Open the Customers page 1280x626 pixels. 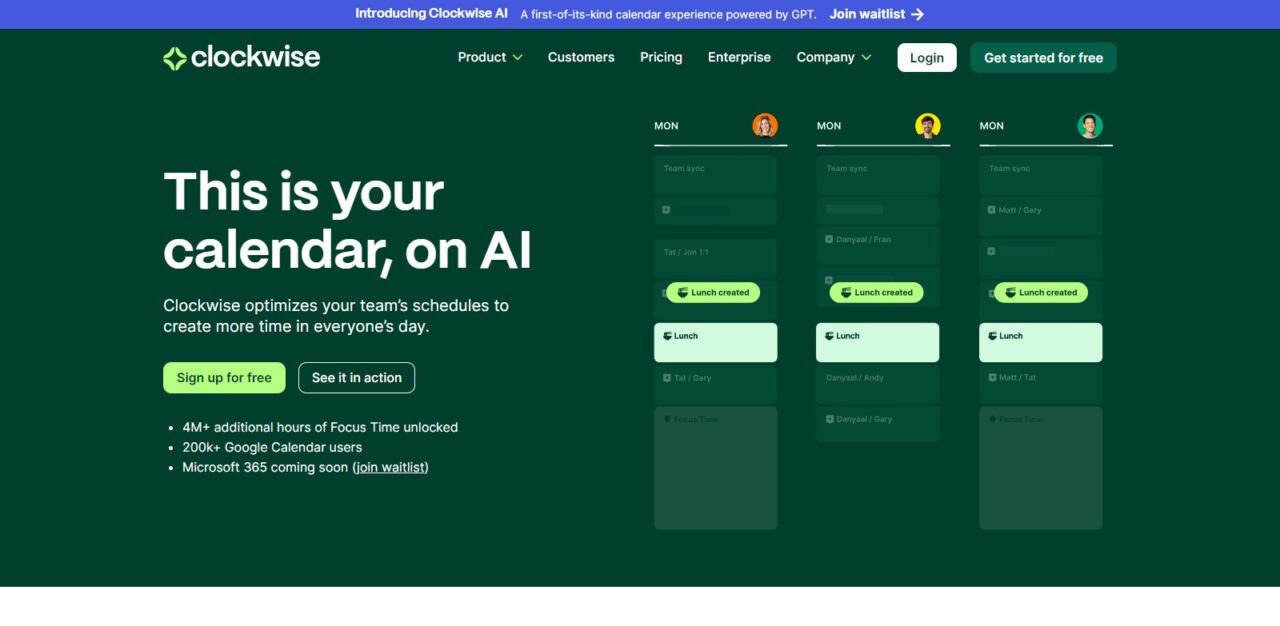[x=581, y=57]
